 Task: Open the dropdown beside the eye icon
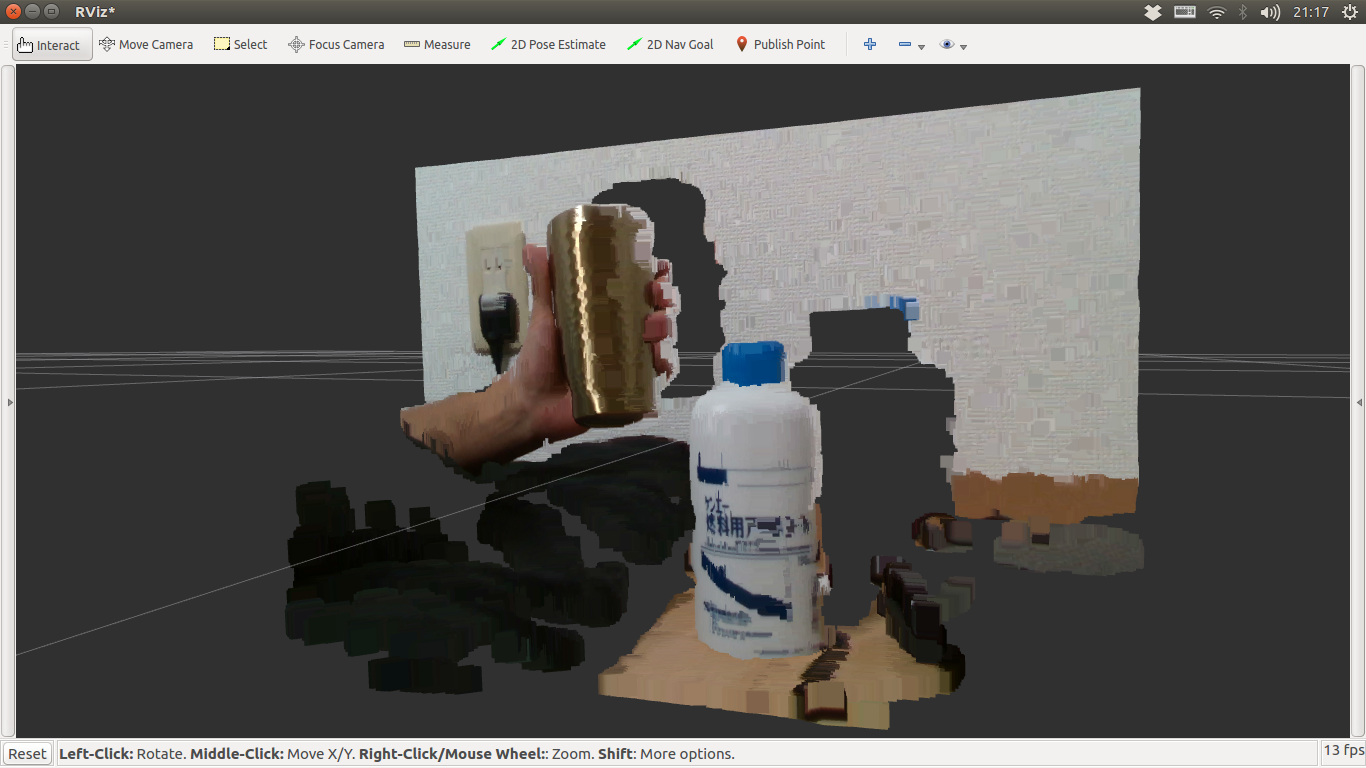click(x=963, y=47)
